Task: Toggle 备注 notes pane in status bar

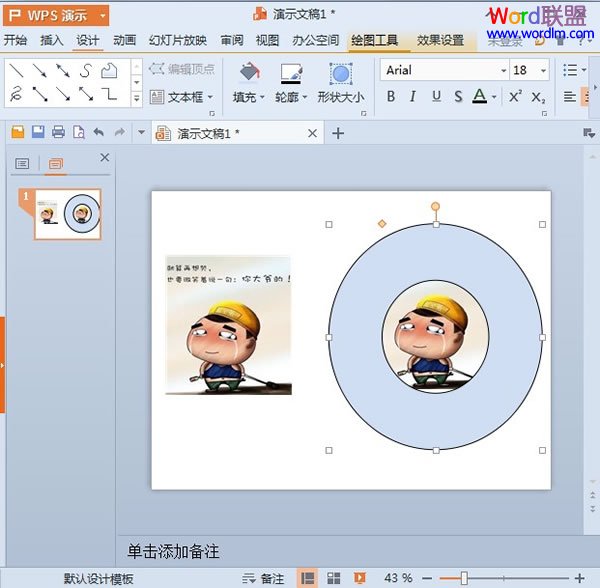Action: 263,578
